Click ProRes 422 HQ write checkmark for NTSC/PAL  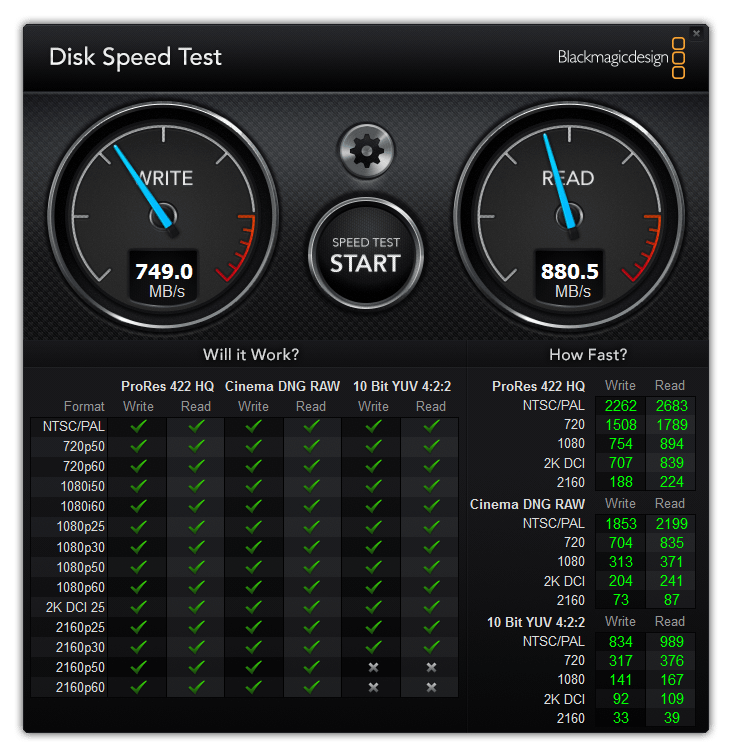[x=138, y=426]
